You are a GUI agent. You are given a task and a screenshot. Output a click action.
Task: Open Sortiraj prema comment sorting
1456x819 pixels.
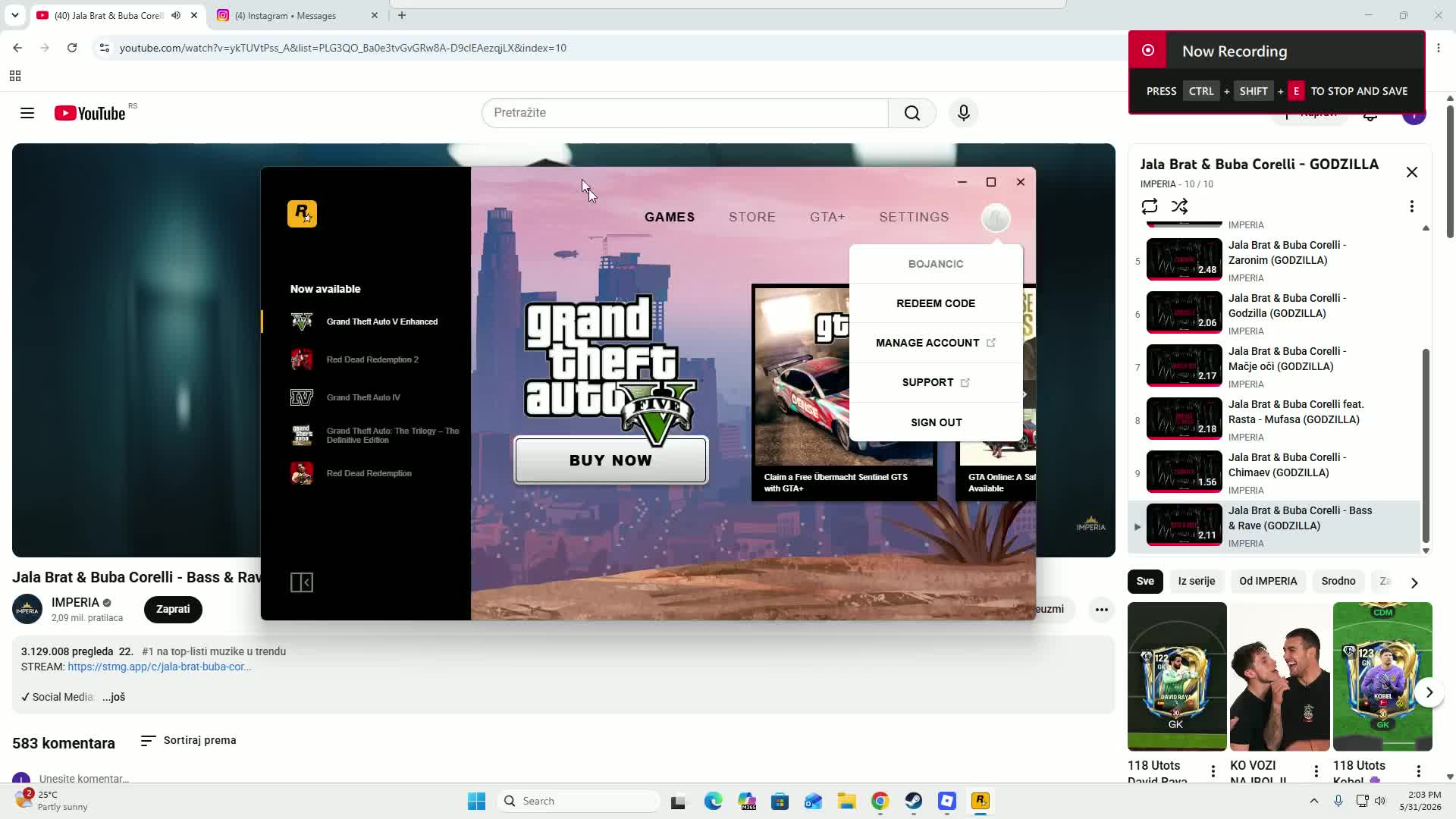click(x=189, y=740)
